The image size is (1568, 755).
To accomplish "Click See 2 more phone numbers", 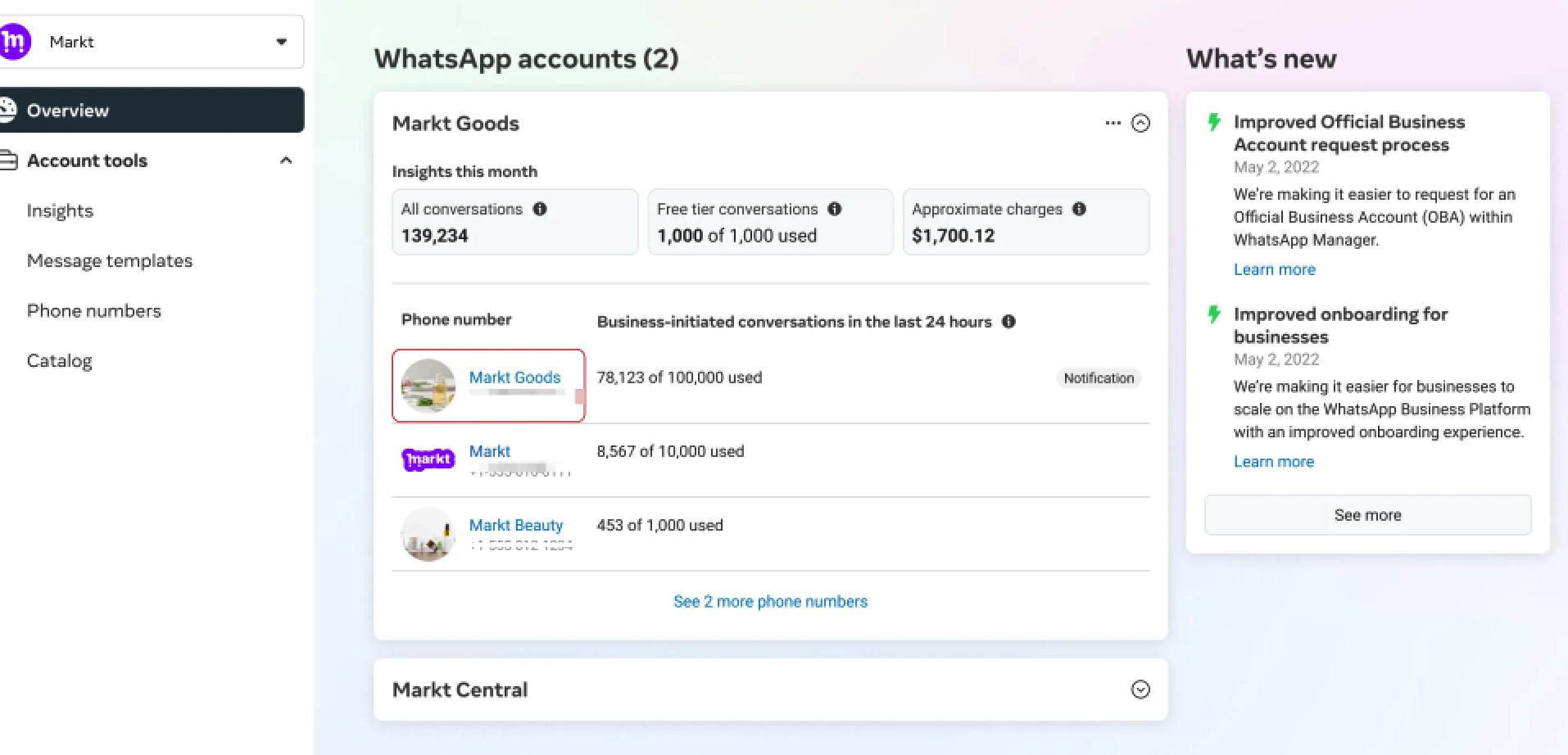I will click(x=770, y=601).
